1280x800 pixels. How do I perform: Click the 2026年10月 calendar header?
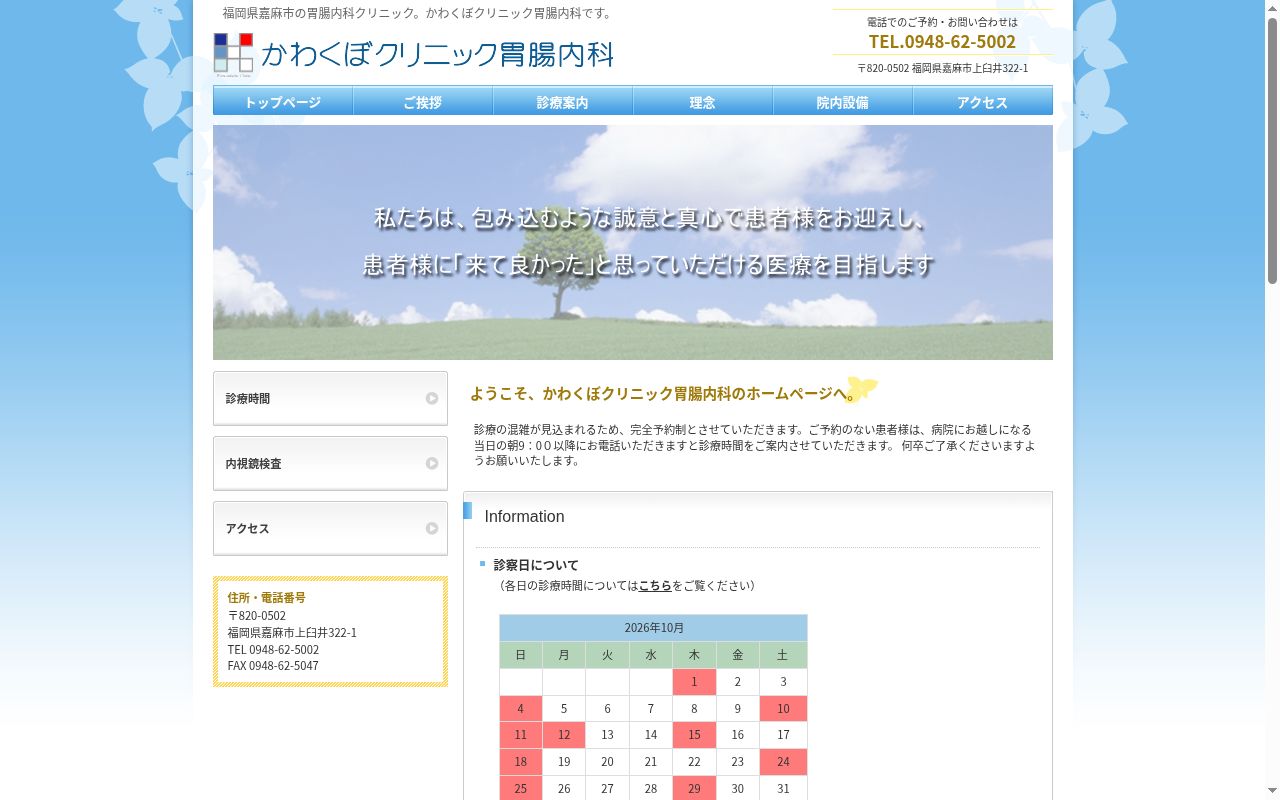pyautogui.click(x=654, y=628)
